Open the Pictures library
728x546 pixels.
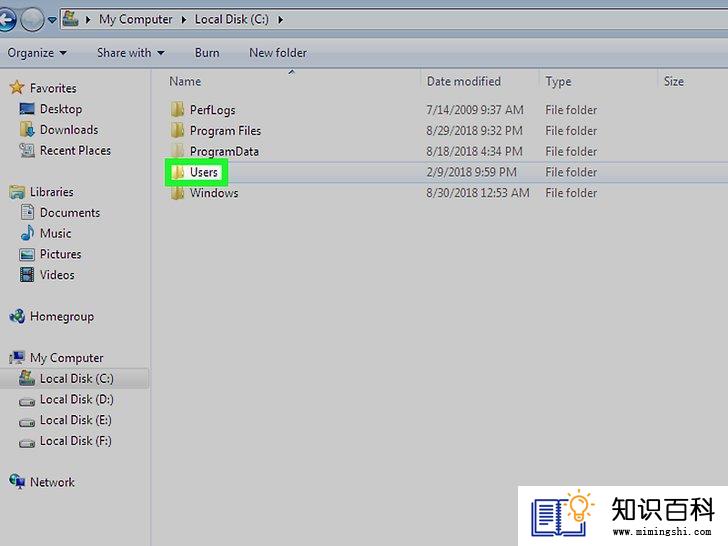60,254
